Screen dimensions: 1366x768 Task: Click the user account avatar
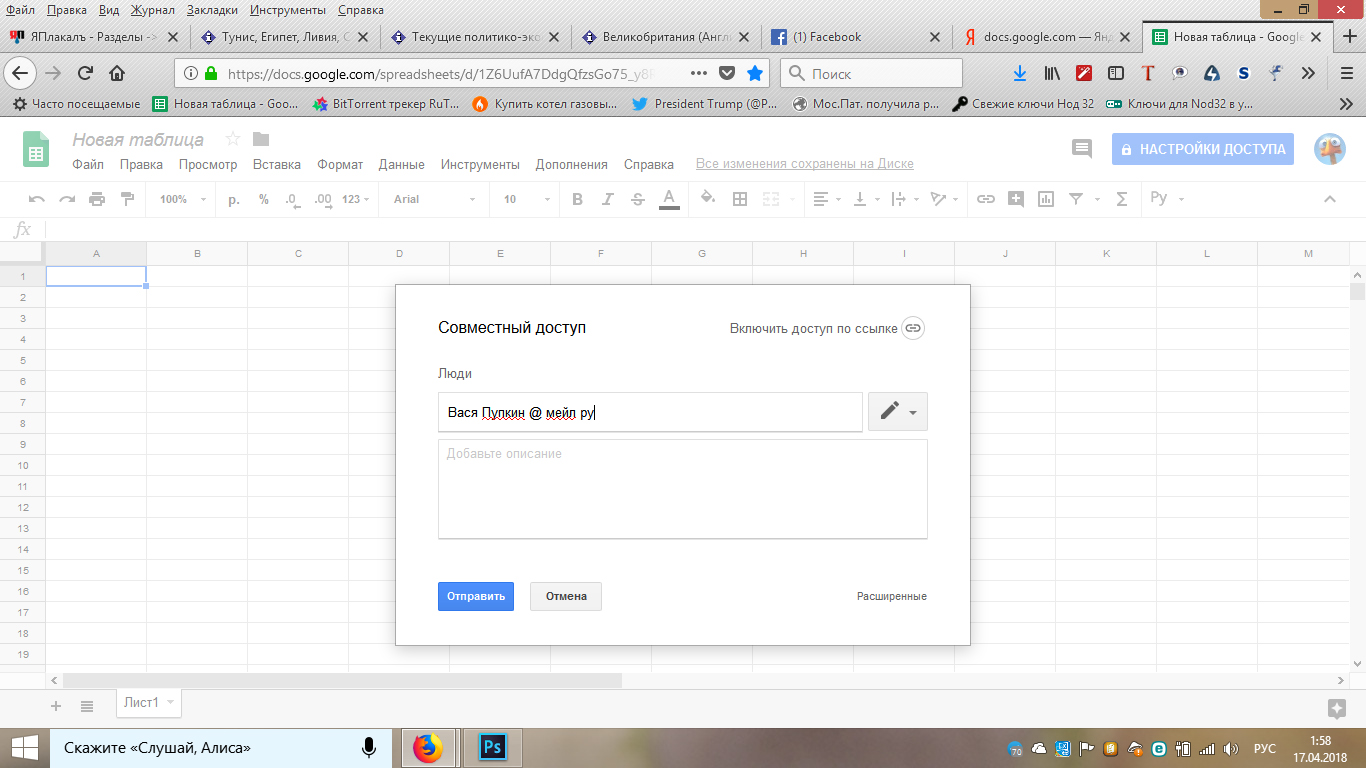click(x=1330, y=149)
